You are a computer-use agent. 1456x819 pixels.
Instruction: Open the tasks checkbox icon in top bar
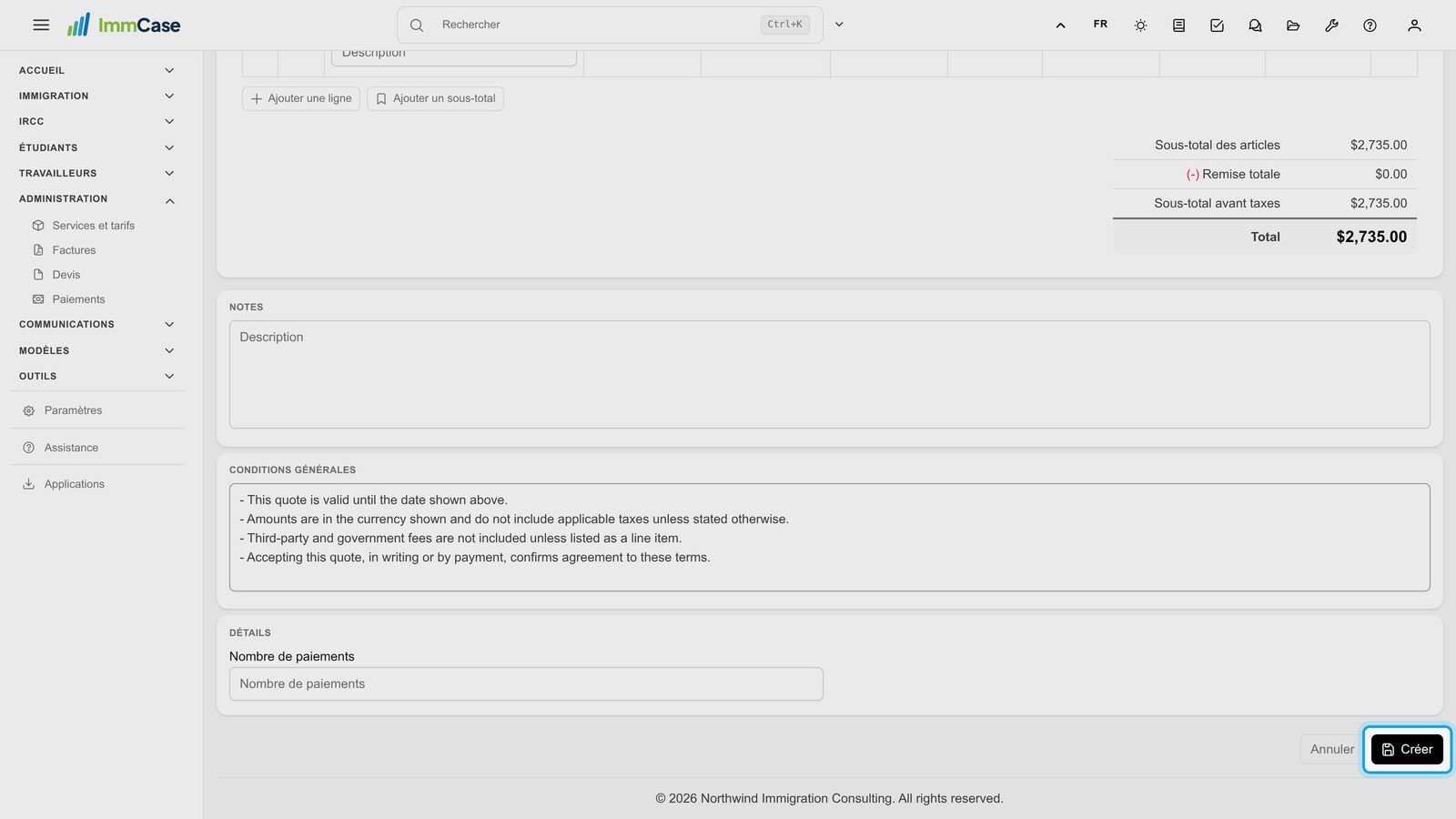pyautogui.click(x=1217, y=25)
